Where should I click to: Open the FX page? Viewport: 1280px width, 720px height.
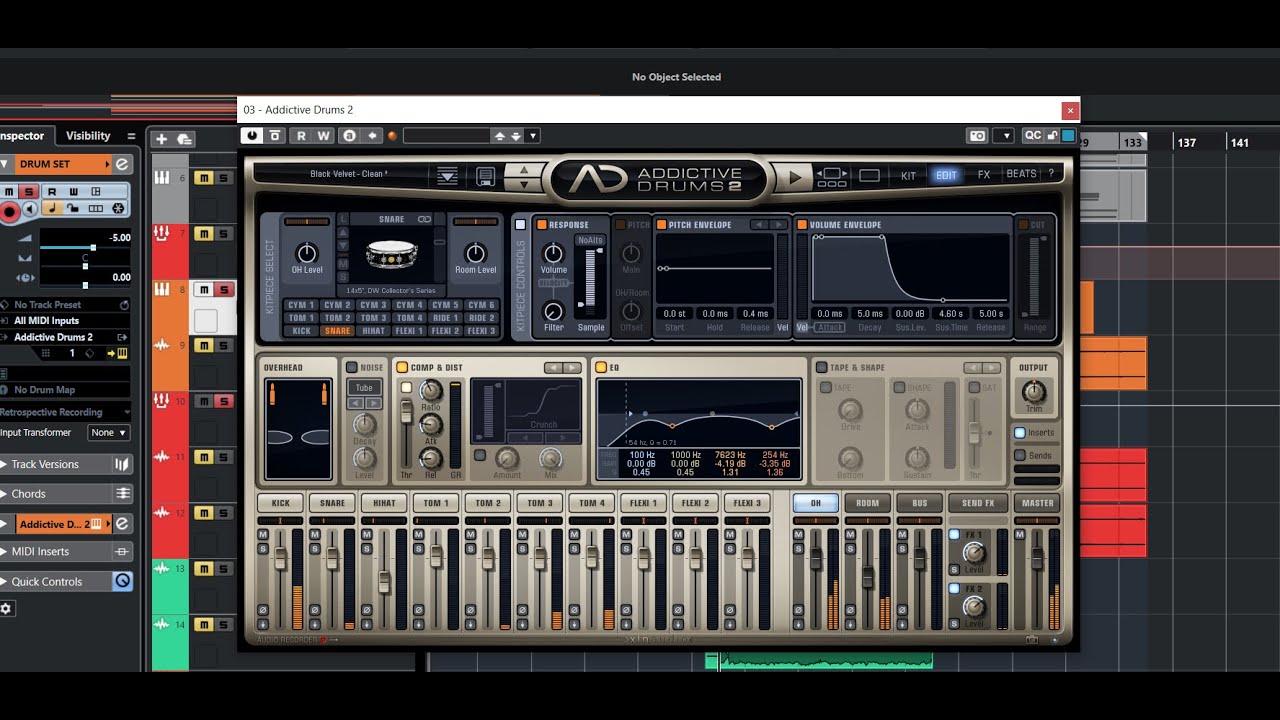pos(984,175)
